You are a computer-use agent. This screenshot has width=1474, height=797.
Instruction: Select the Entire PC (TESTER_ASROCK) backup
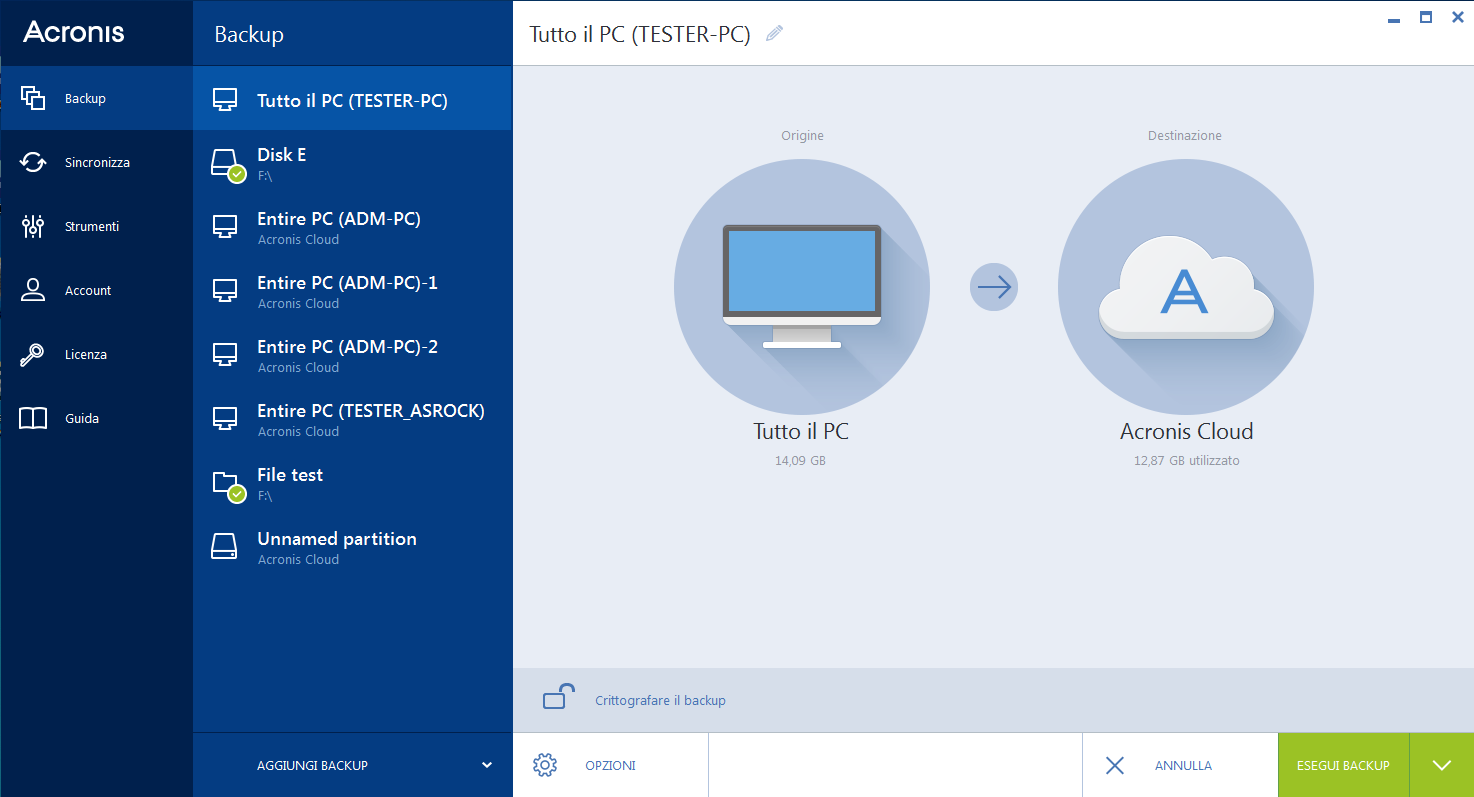click(x=352, y=419)
